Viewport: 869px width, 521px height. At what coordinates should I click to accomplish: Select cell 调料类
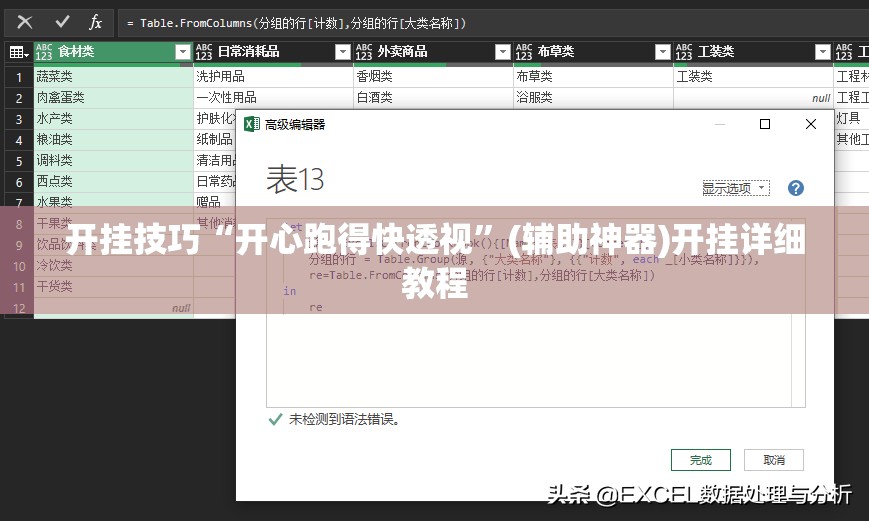coord(114,161)
